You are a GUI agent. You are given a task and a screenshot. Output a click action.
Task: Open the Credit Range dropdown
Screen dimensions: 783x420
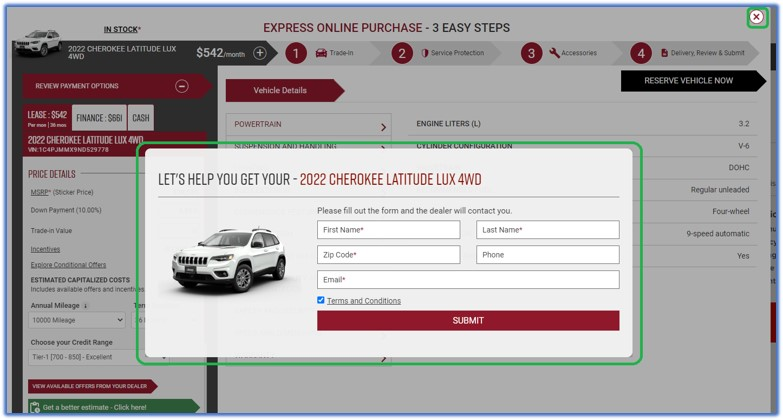click(x=98, y=357)
